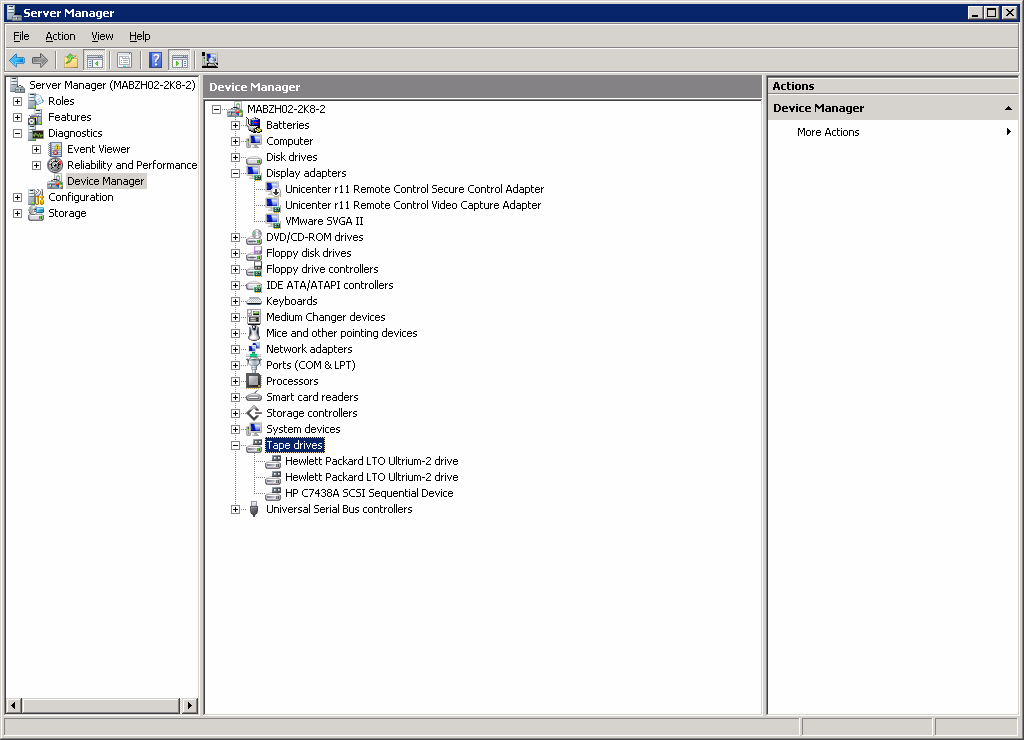Open the View menu
Viewport: 1024px width, 740px height.
(x=102, y=36)
